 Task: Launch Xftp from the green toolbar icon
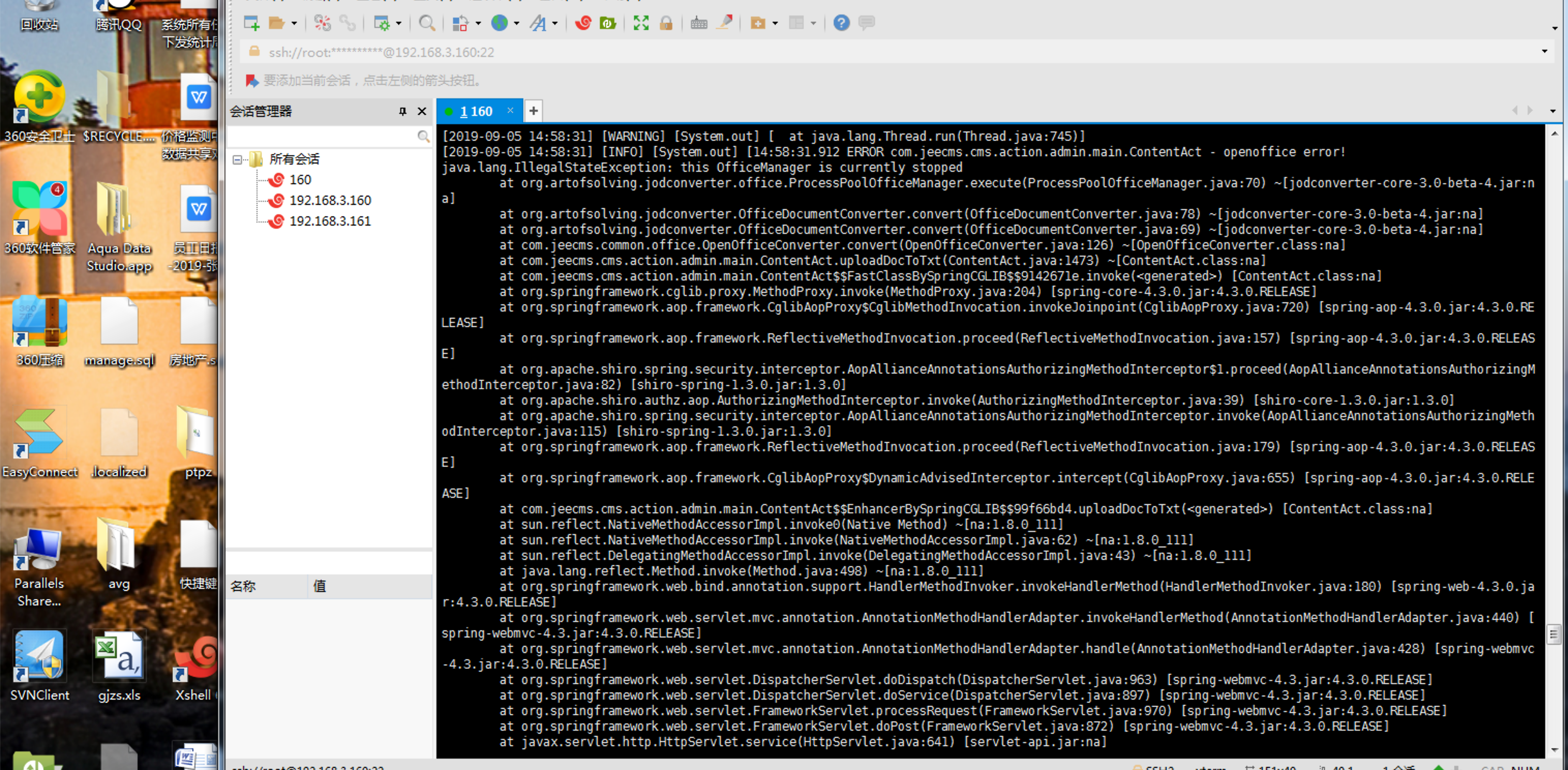(x=608, y=23)
